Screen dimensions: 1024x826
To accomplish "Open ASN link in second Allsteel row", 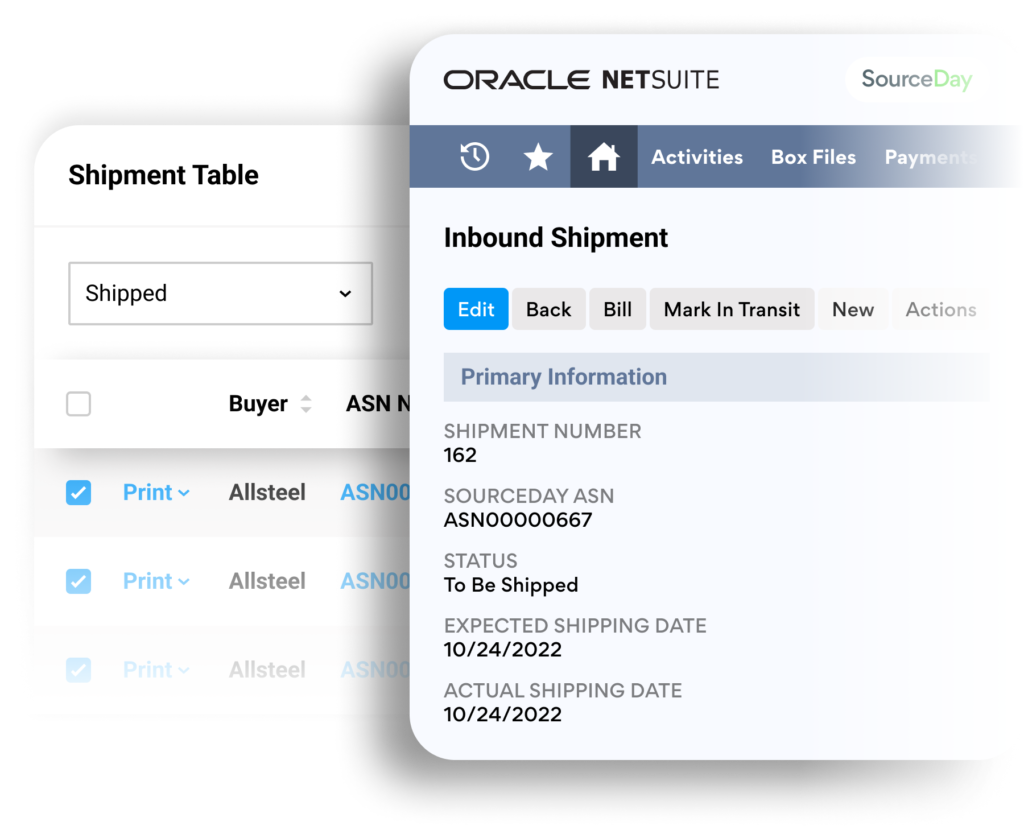I will pos(375,581).
